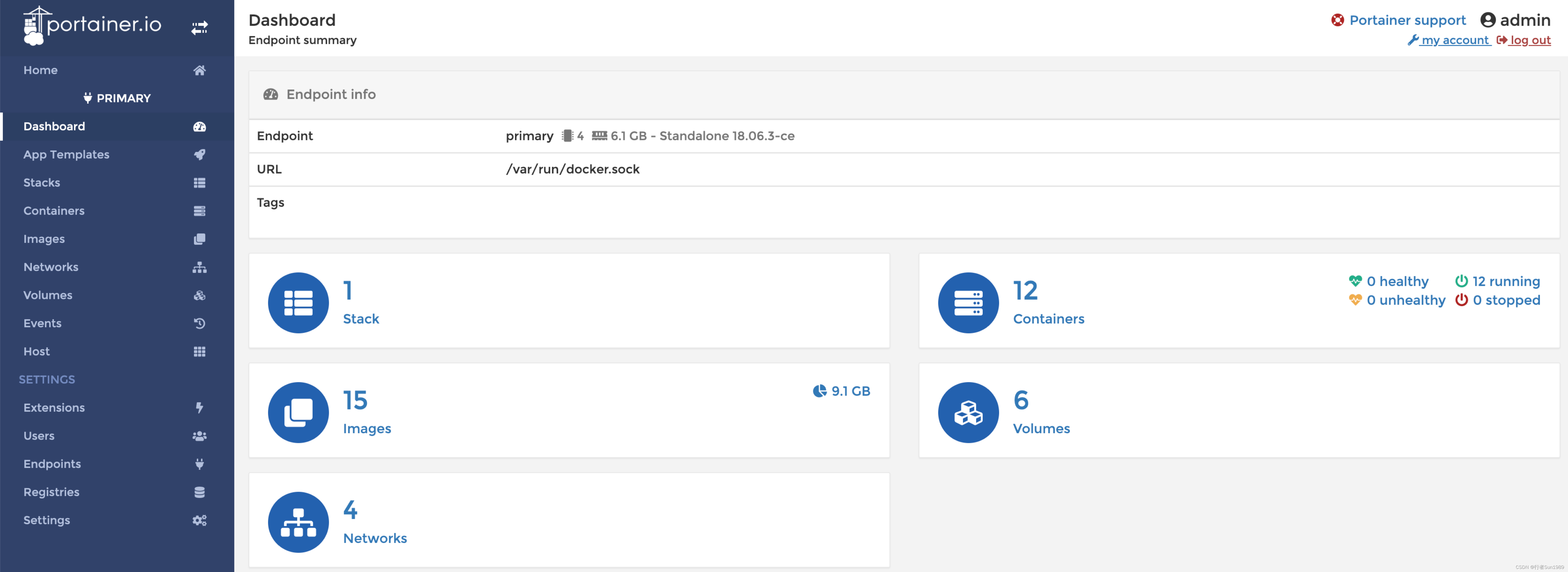Image resolution: width=1568 pixels, height=572 pixels.
Task: Click the gears icon beside Settings
Action: click(x=199, y=520)
